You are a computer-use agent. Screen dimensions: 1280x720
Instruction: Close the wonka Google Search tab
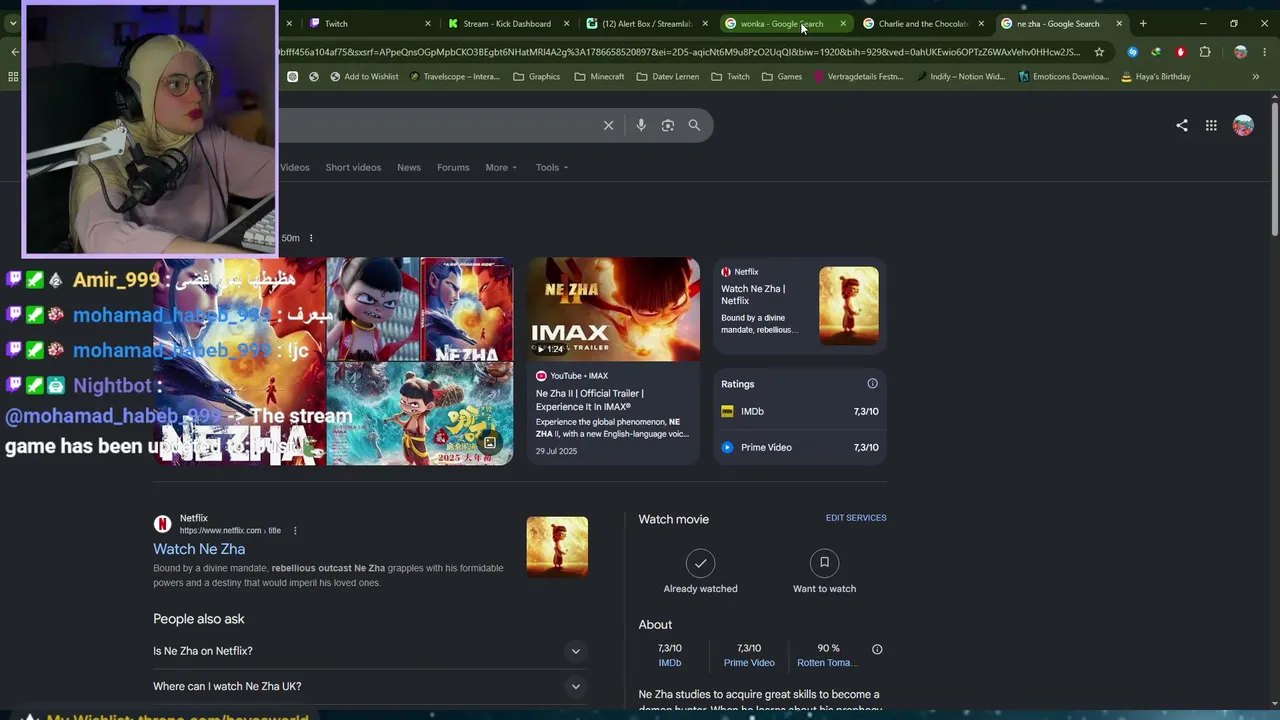coord(843,23)
